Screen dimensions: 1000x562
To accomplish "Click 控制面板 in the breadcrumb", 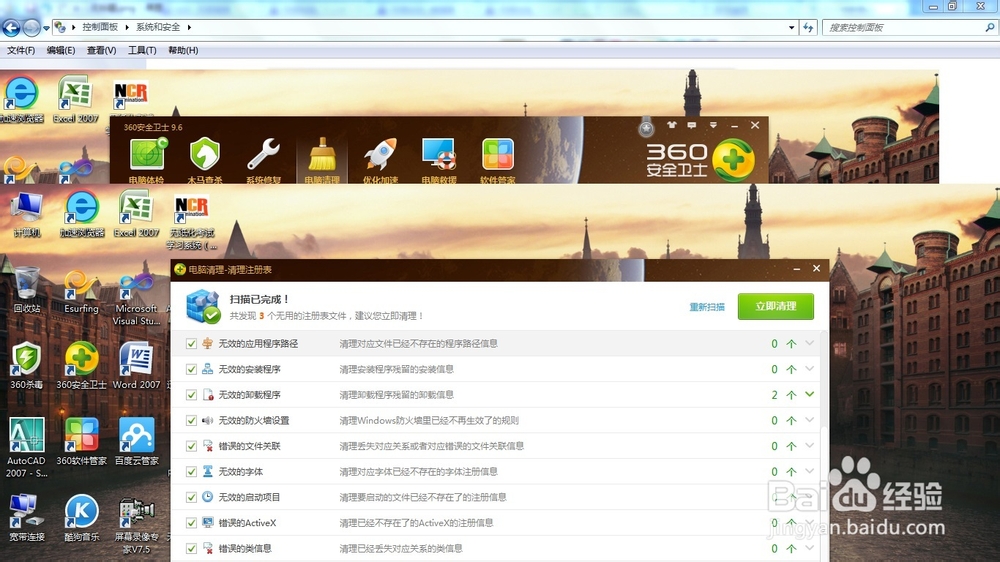I will [100, 27].
